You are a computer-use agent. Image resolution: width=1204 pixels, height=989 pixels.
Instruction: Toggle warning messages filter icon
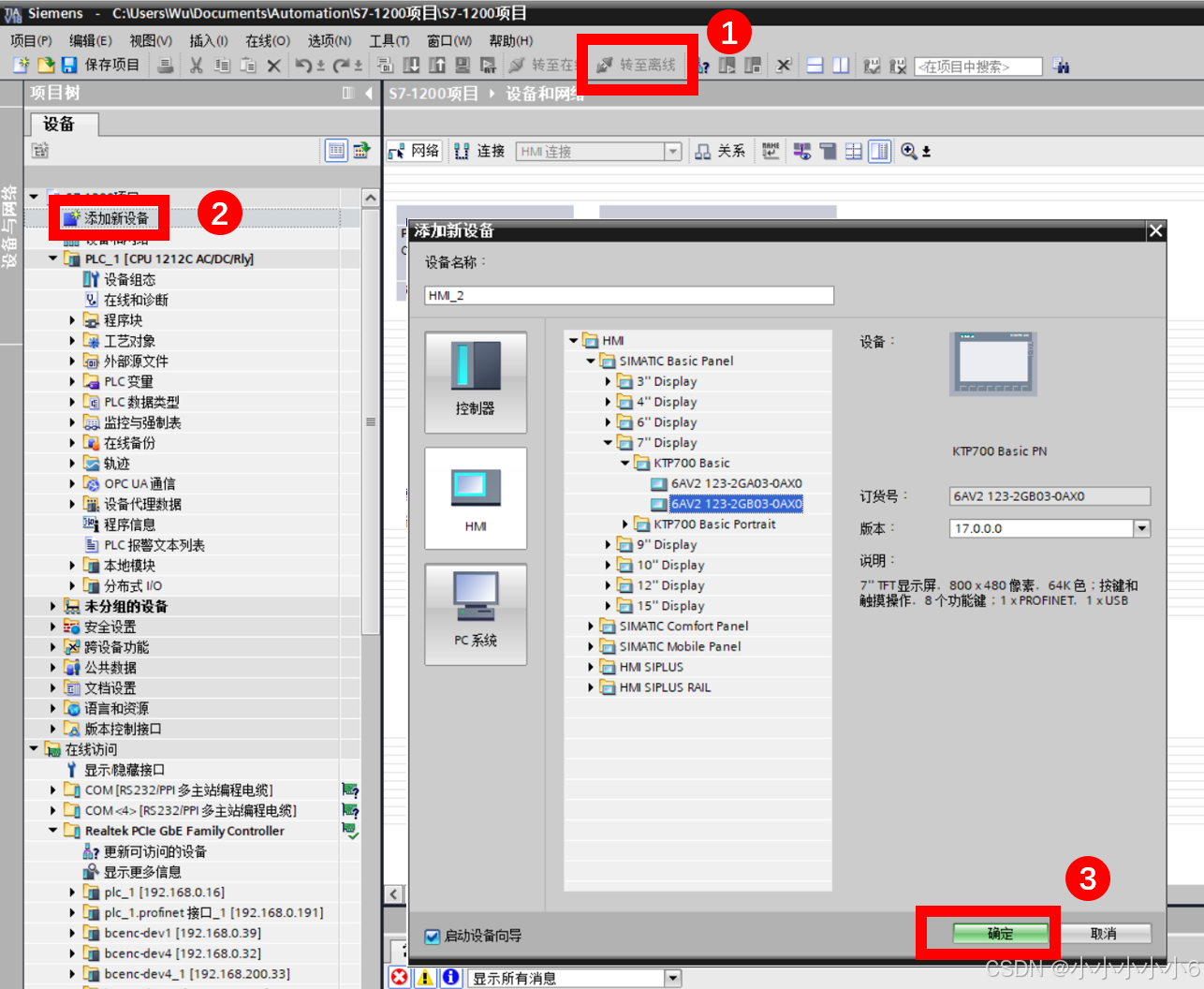pyautogui.click(x=425, y=978)
